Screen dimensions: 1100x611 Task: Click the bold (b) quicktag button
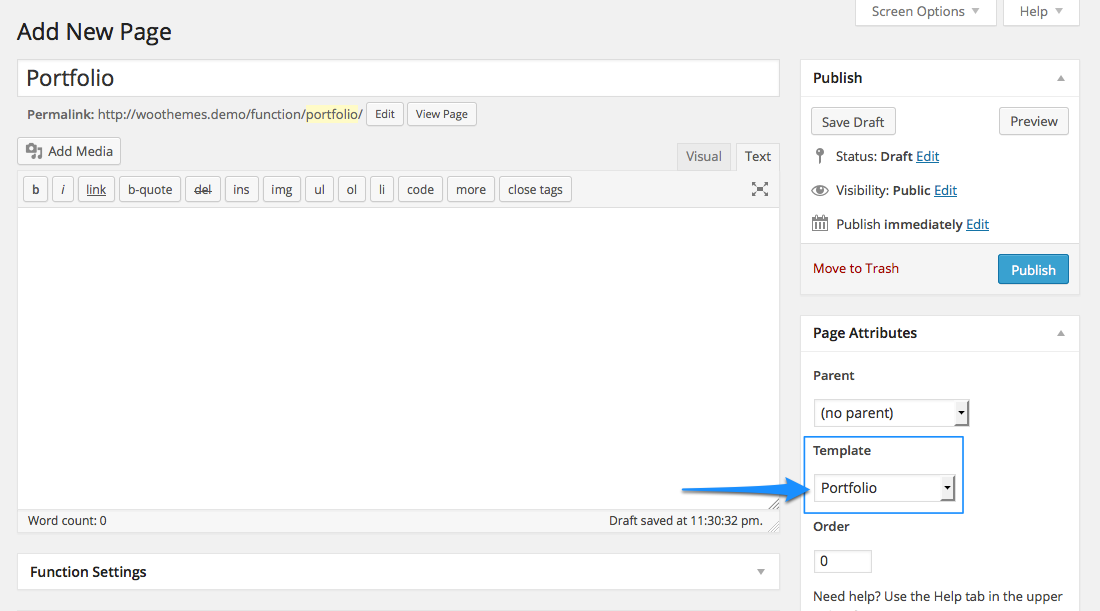tap(36, 189)
